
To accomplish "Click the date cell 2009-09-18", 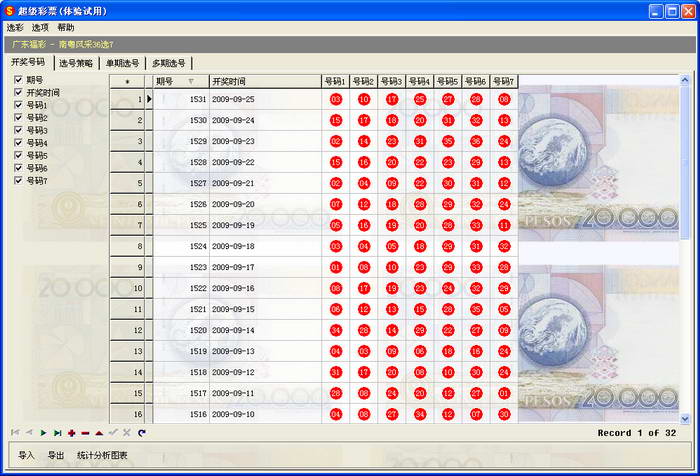I will tap(265, 246).
